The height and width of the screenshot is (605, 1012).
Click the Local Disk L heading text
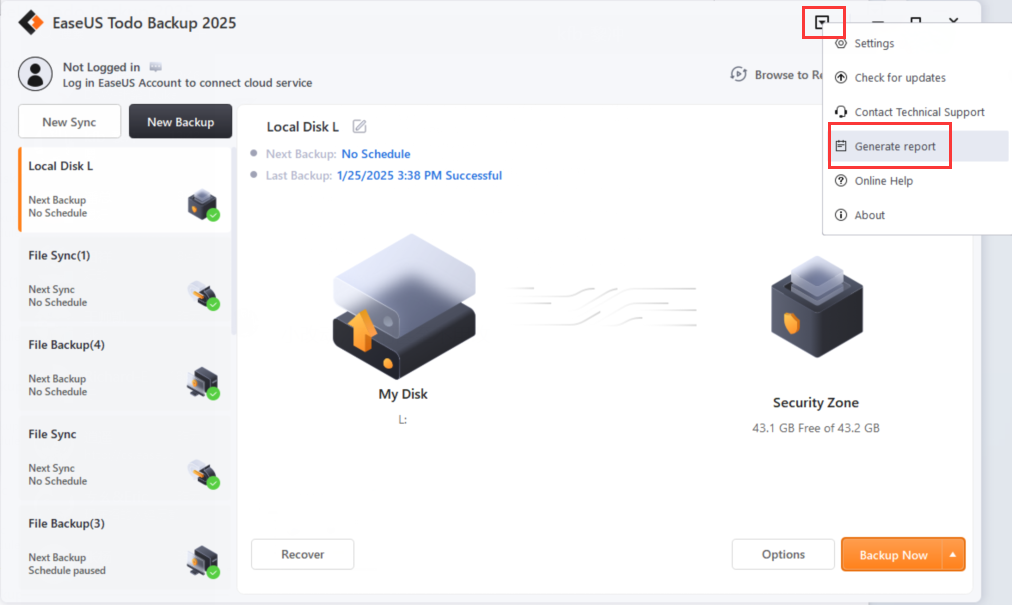pyautogui.click(x=303, y=127)
